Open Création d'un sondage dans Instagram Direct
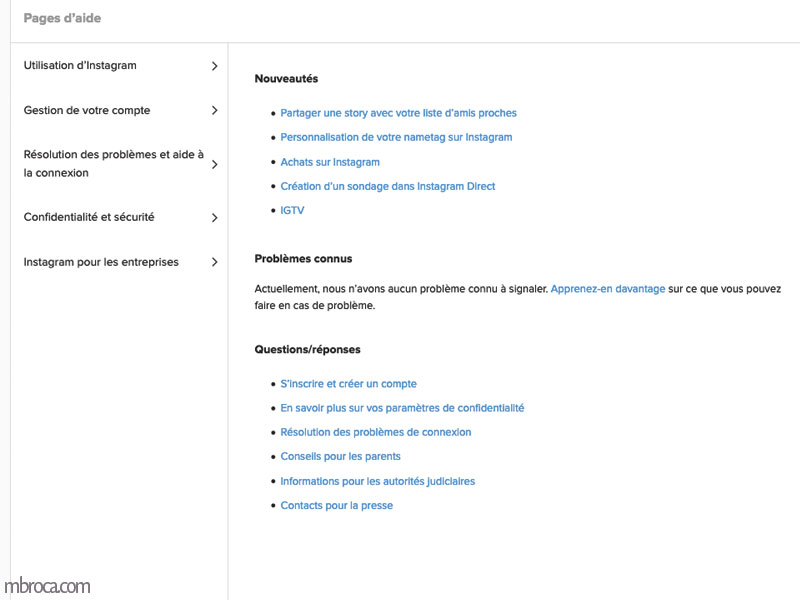The height and width of the screenshot is (600, 800). [388, 186]
